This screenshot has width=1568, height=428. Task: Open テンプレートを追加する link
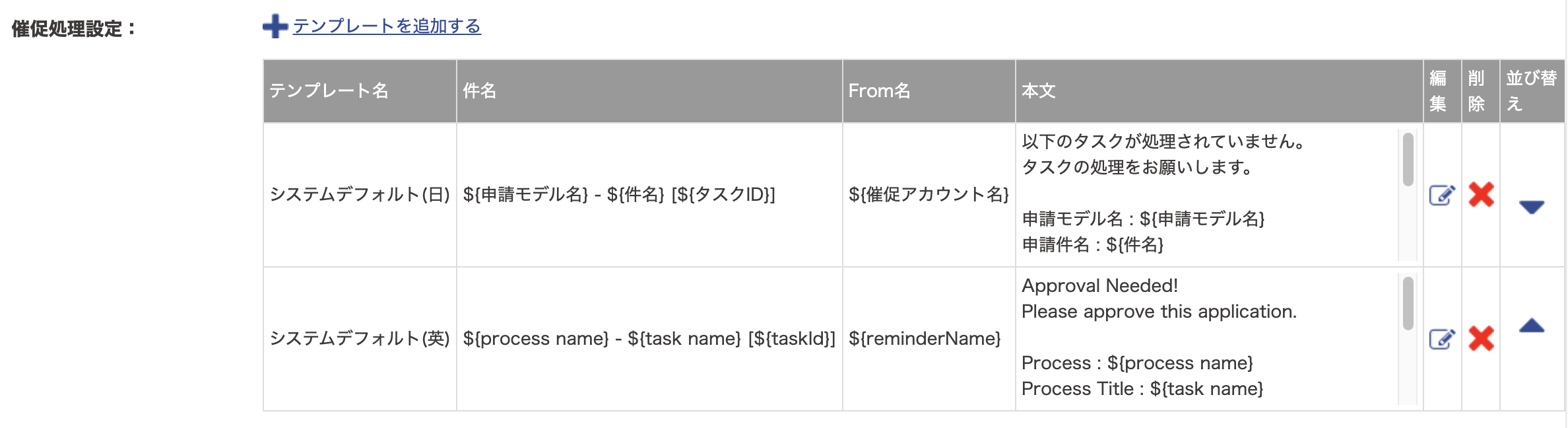(387, 26)
